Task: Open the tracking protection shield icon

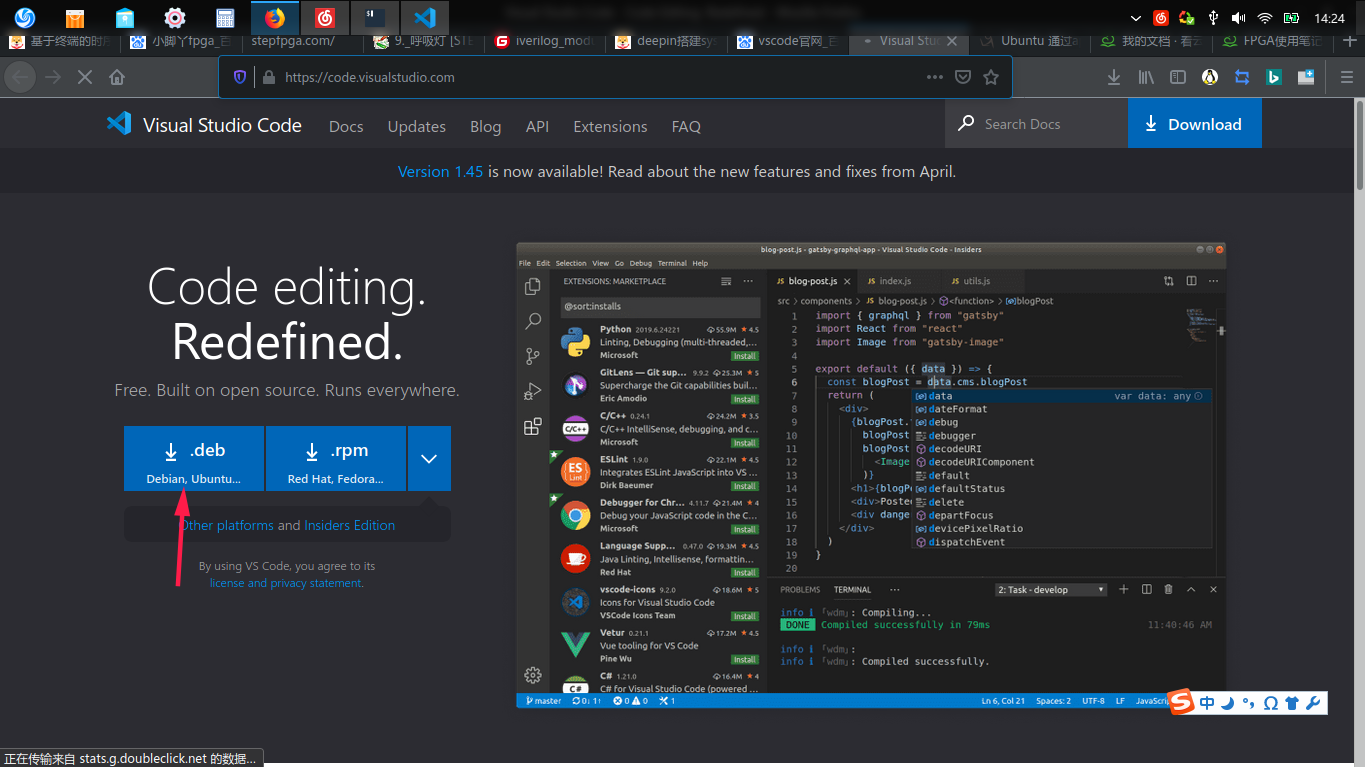Action: [240, 77]
